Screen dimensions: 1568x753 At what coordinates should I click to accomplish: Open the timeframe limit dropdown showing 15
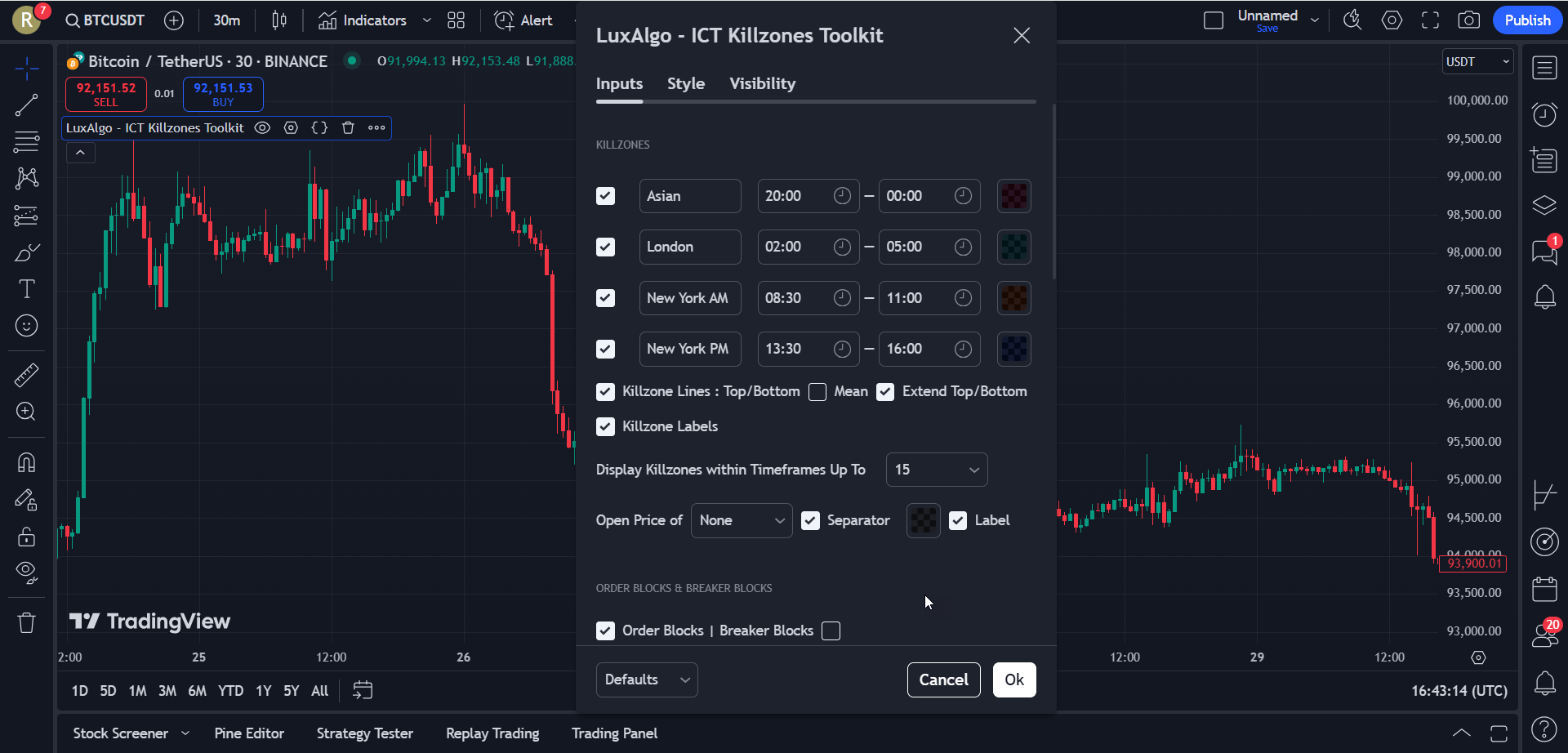937,470
